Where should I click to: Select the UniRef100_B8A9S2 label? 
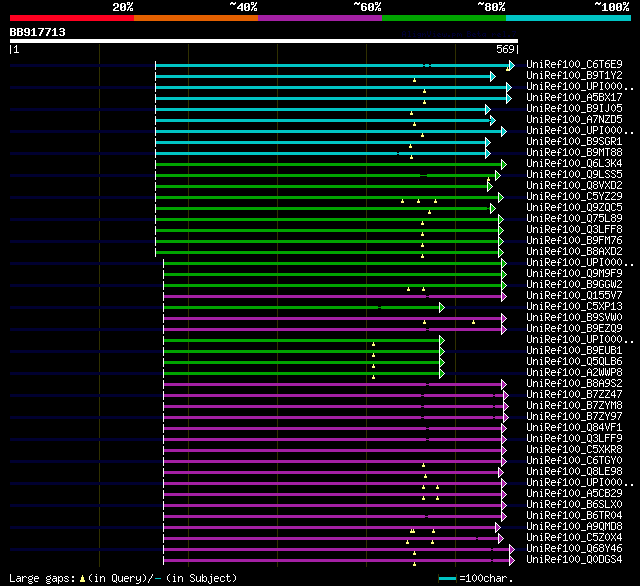pos(574,384)
